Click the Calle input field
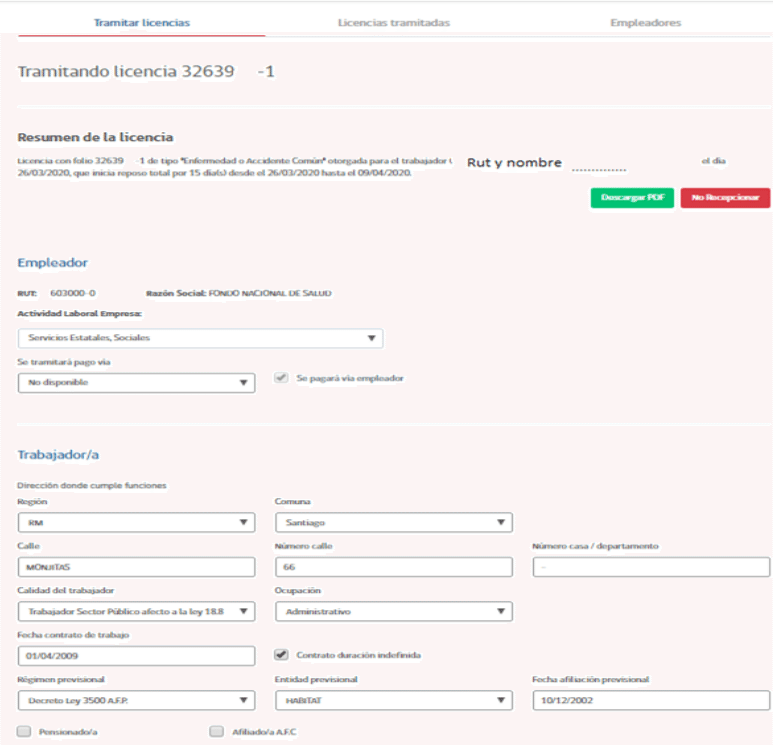The width and height of the screenshot is (773, 745). pos(137,567)
